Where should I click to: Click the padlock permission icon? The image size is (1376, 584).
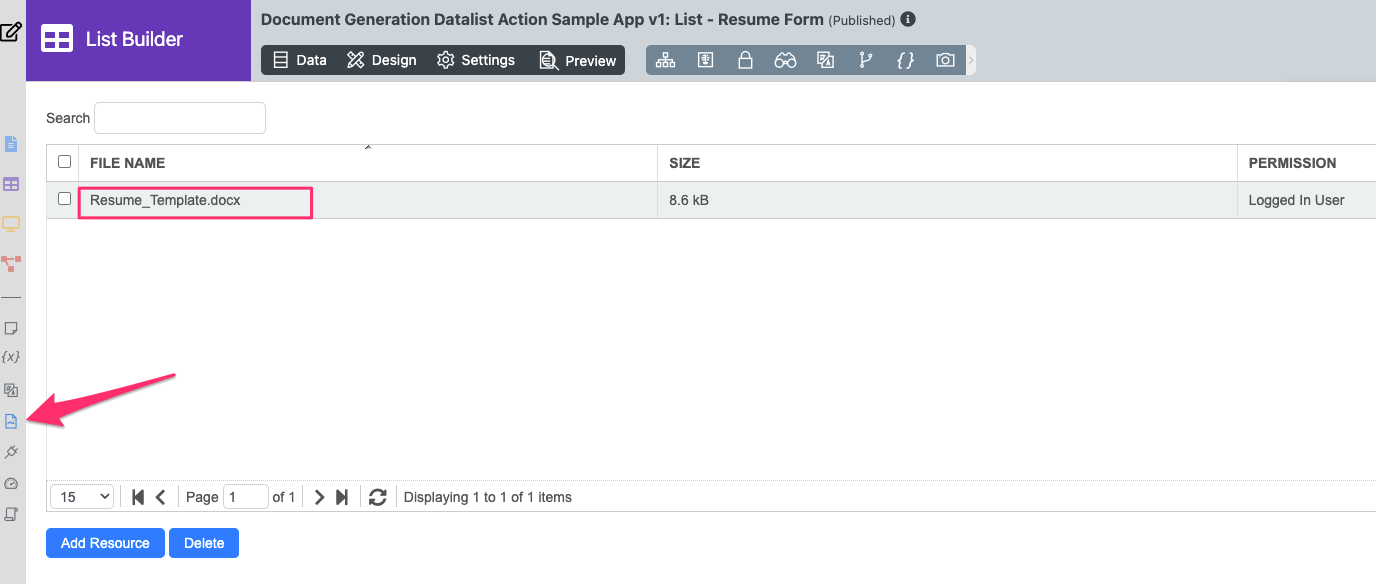click(745, 60)
